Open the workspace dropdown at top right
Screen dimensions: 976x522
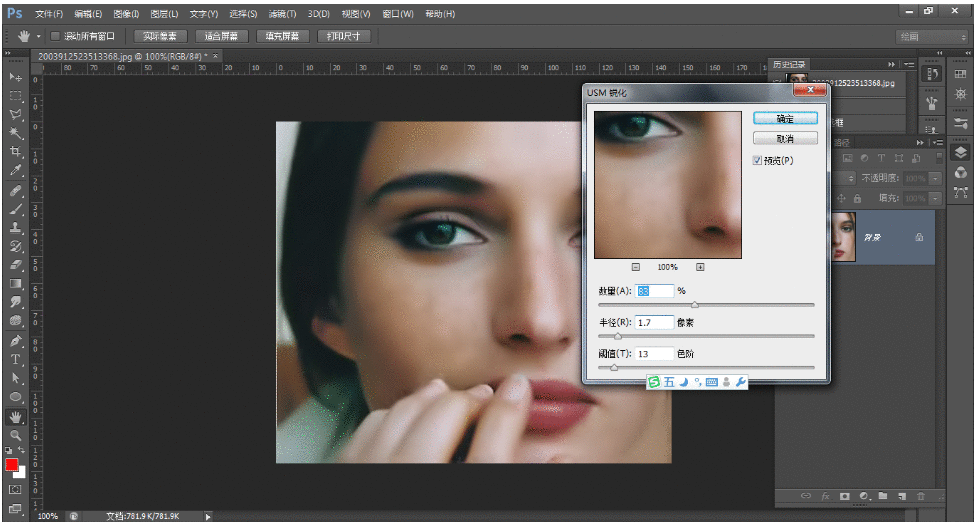pos(931,36)
